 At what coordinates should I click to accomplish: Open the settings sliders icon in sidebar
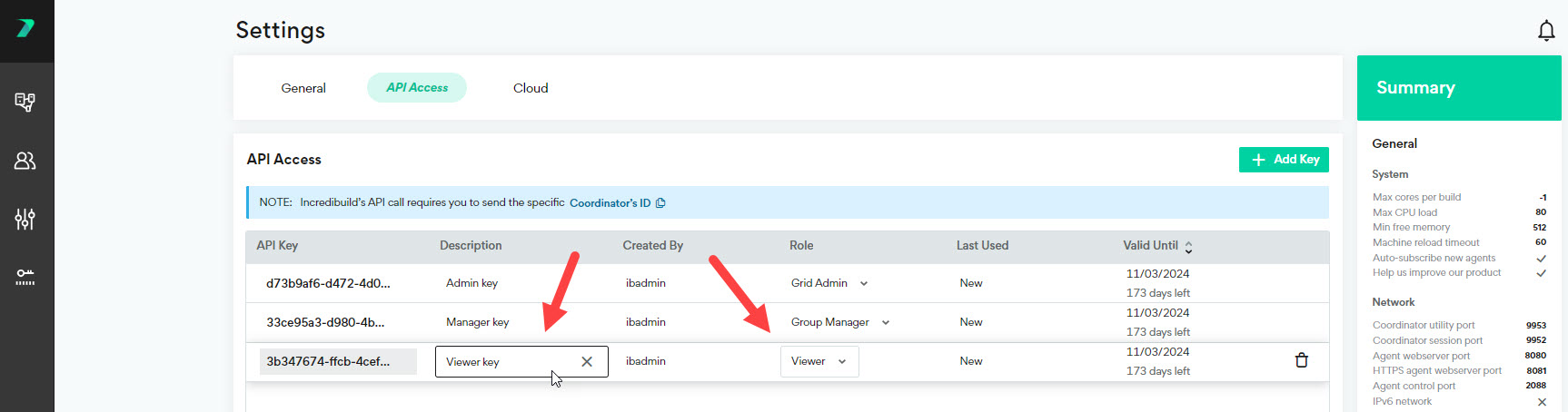25,219
